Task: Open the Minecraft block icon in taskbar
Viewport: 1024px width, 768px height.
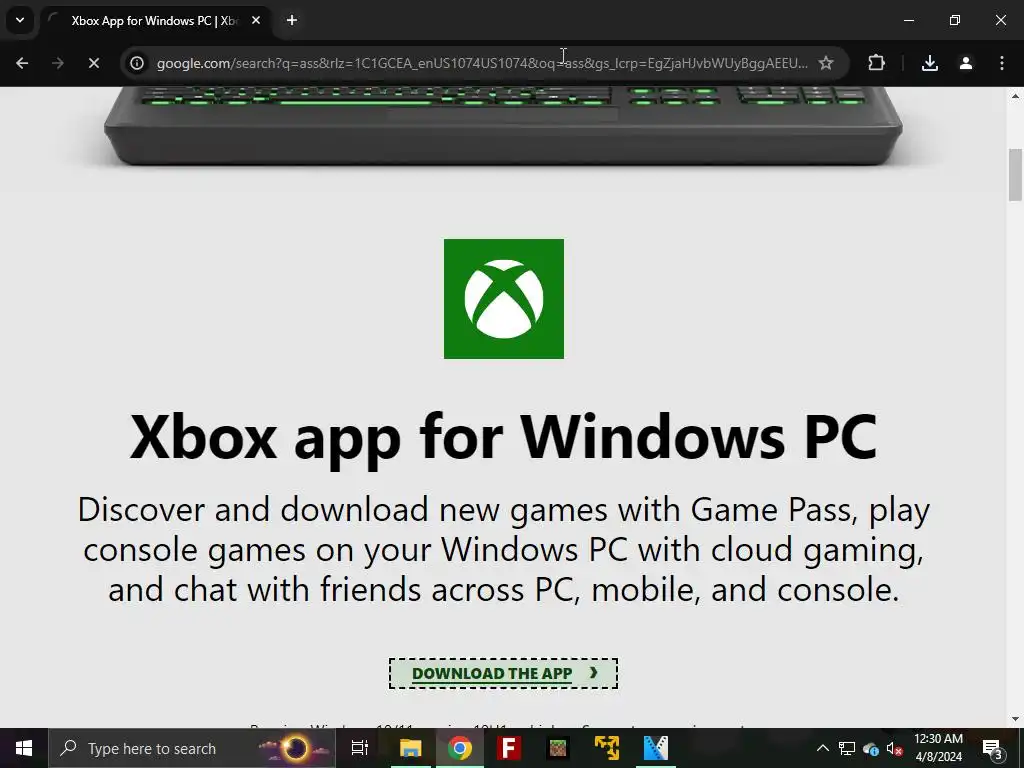Action: (x=558, y=748)
